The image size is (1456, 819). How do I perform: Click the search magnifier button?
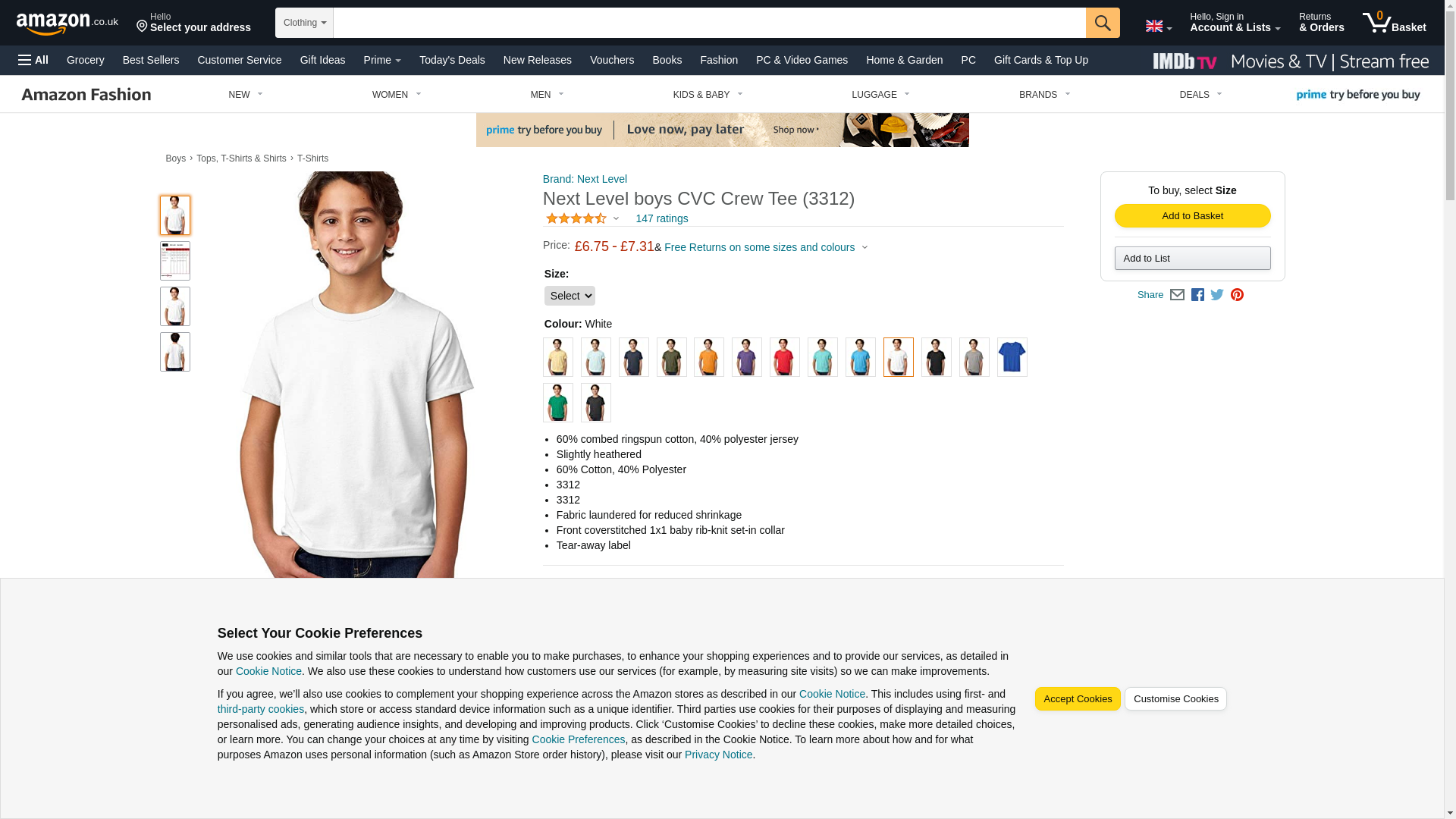click(x=1103, y=23)
